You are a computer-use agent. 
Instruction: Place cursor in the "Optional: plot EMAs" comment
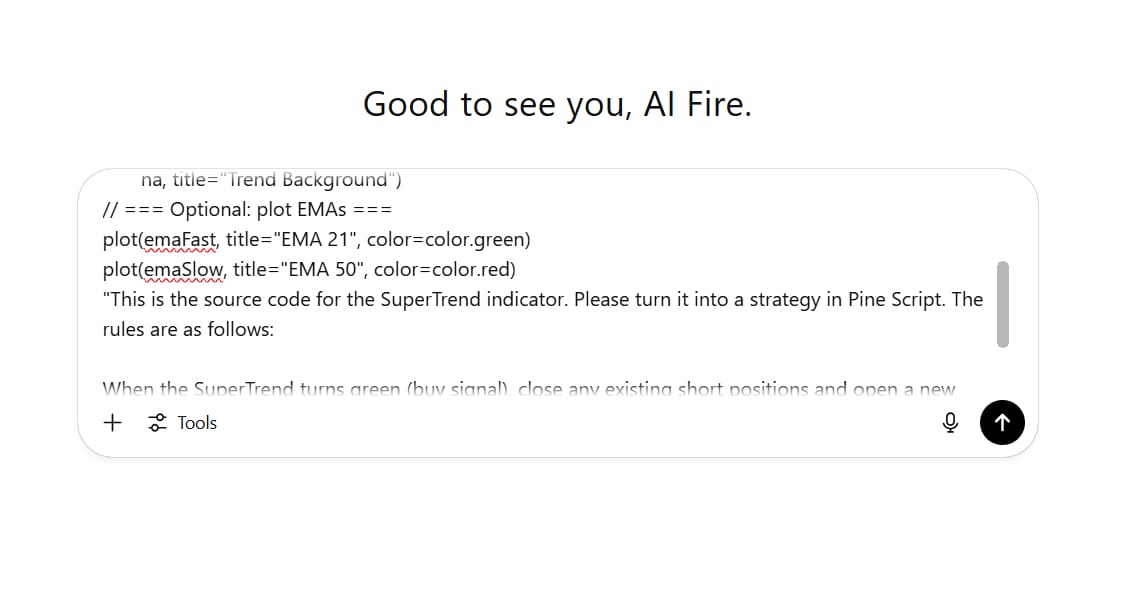pyautogui.click(x=258, y=210)
